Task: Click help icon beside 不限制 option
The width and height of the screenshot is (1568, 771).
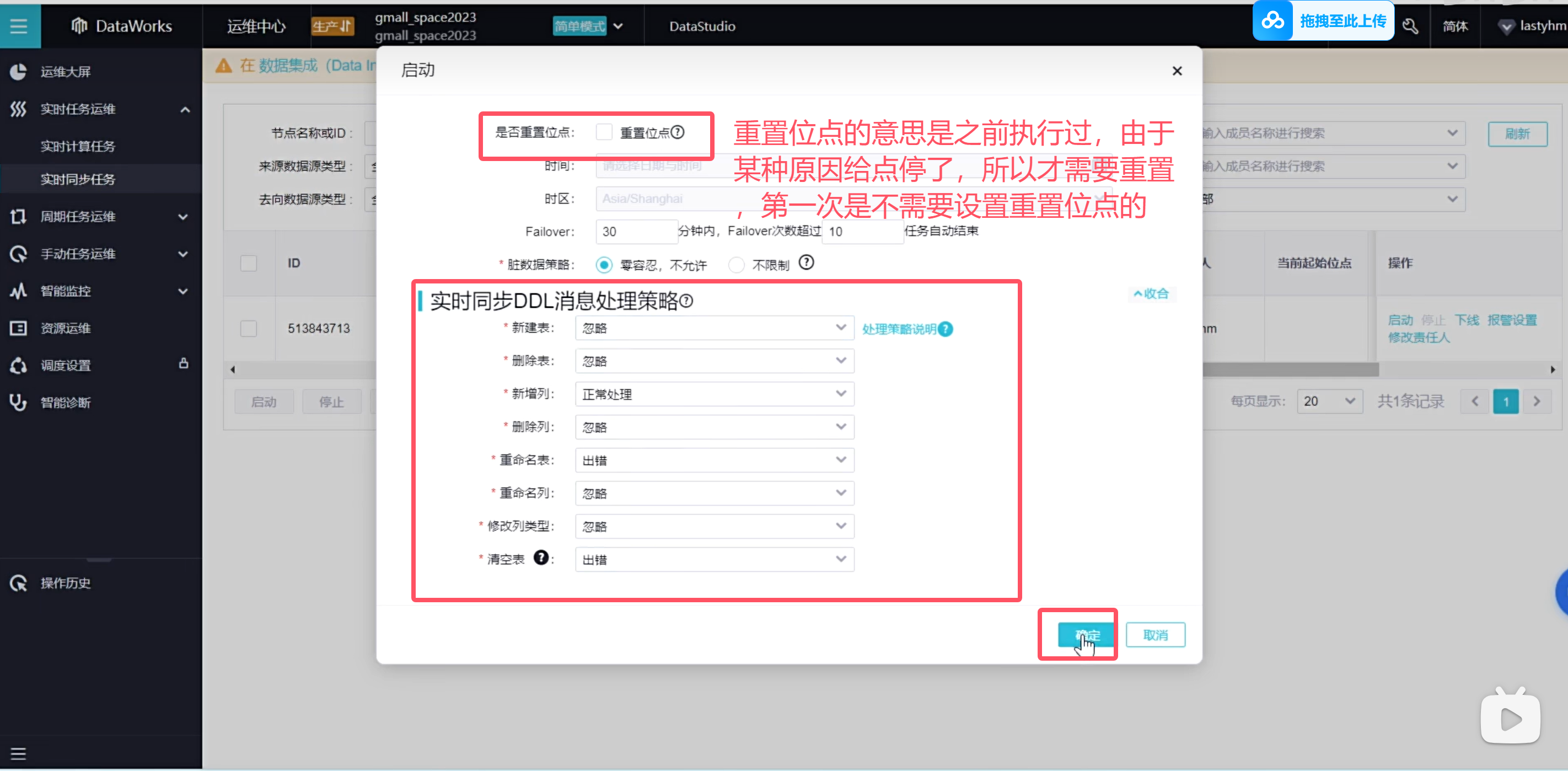Action: pos(806,263)
